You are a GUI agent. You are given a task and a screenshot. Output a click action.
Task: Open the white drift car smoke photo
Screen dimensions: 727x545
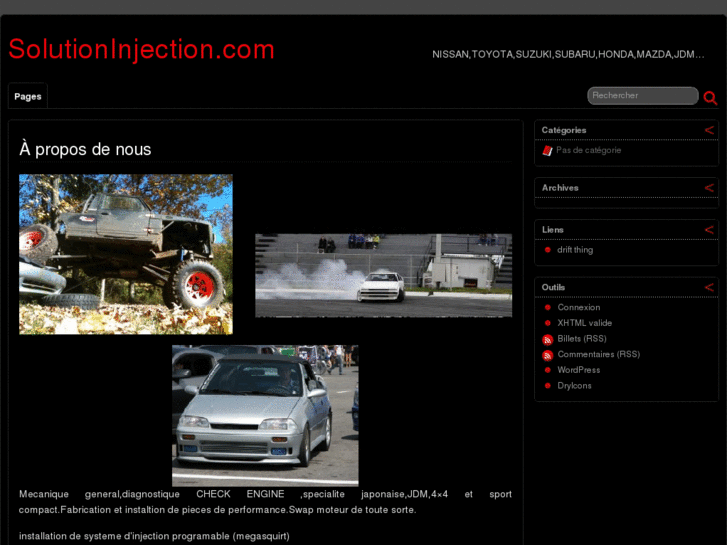[383, 276]
